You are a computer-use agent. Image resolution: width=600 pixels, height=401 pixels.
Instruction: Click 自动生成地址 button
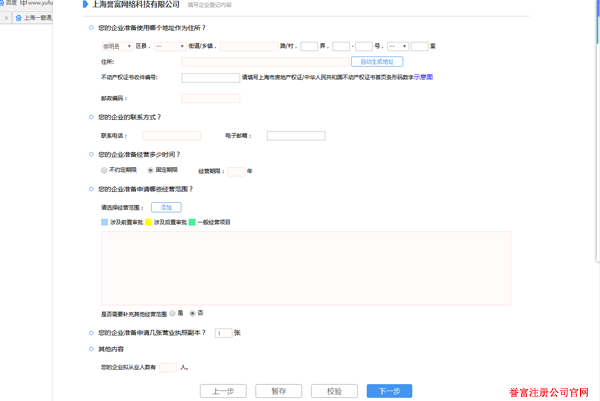pyautogui.click(x=376, y=62)
